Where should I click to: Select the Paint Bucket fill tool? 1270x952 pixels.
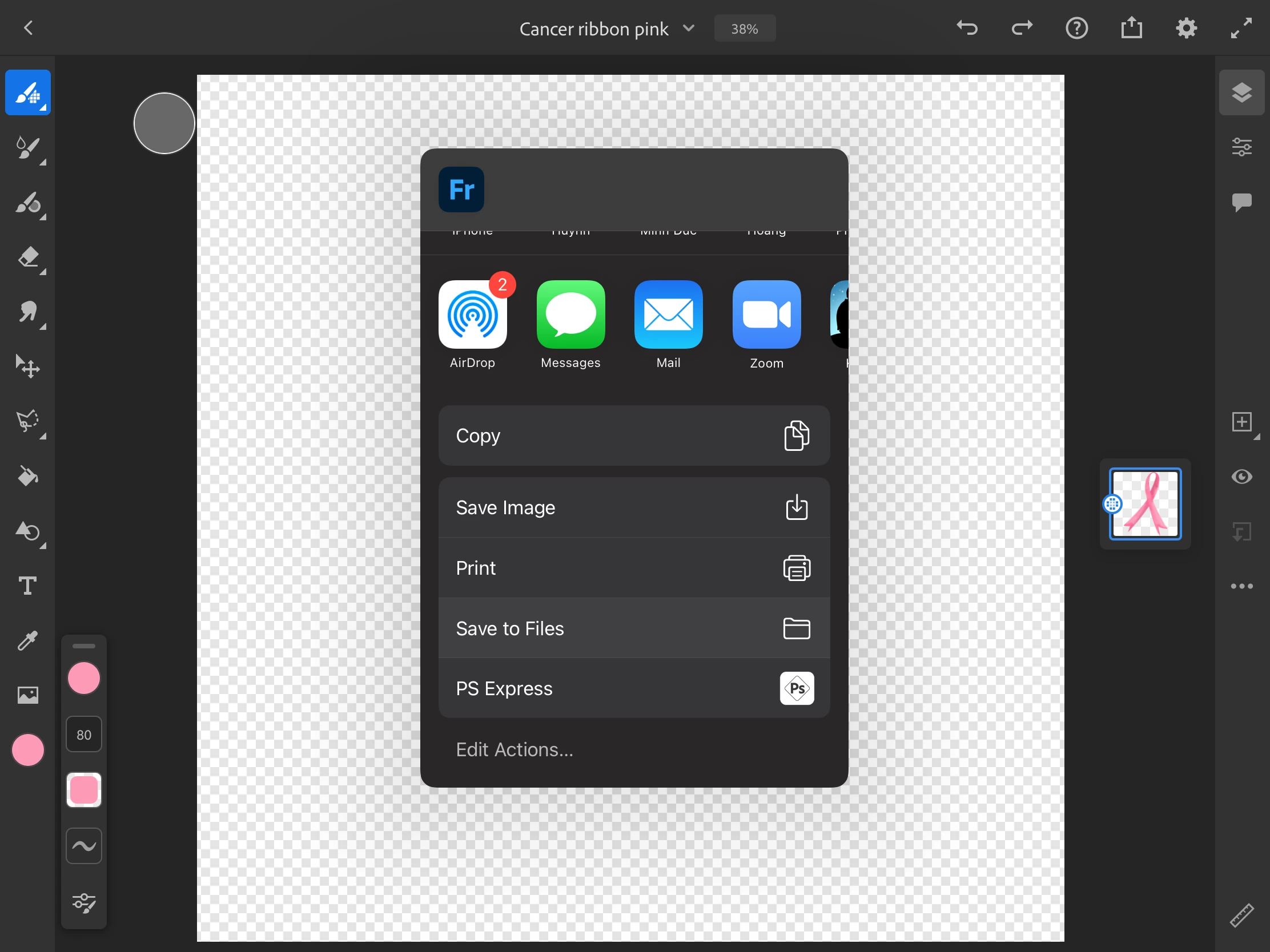[27, 477]
